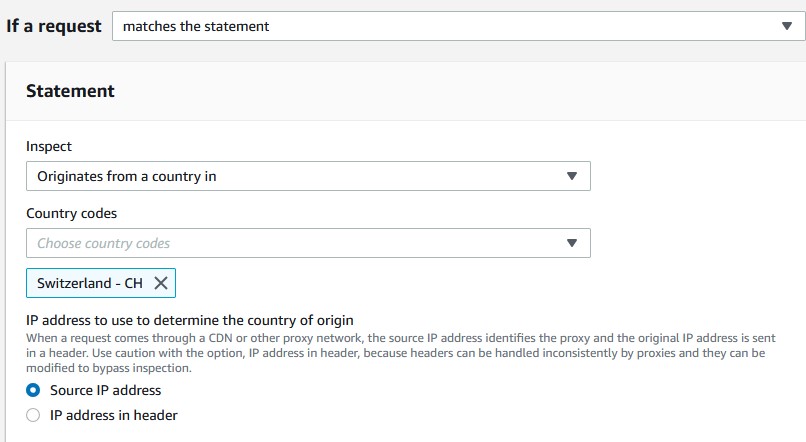806x442 pixels.
Task: Remove the Switzerland - CH country tag
Action: coord(161,283)
